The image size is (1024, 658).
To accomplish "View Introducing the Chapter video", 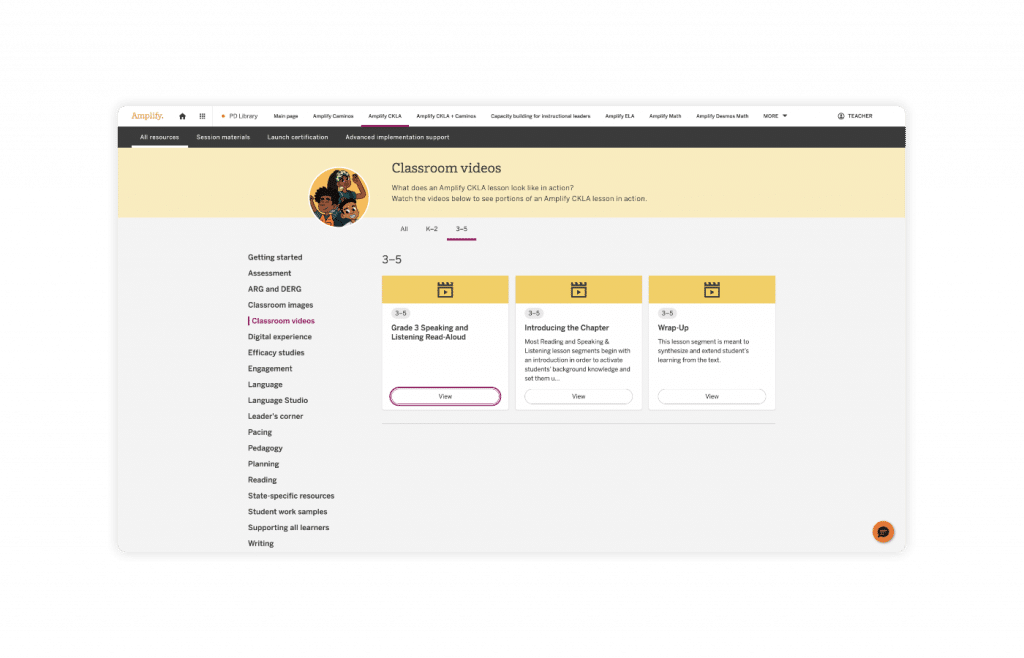I will point(579,396).
